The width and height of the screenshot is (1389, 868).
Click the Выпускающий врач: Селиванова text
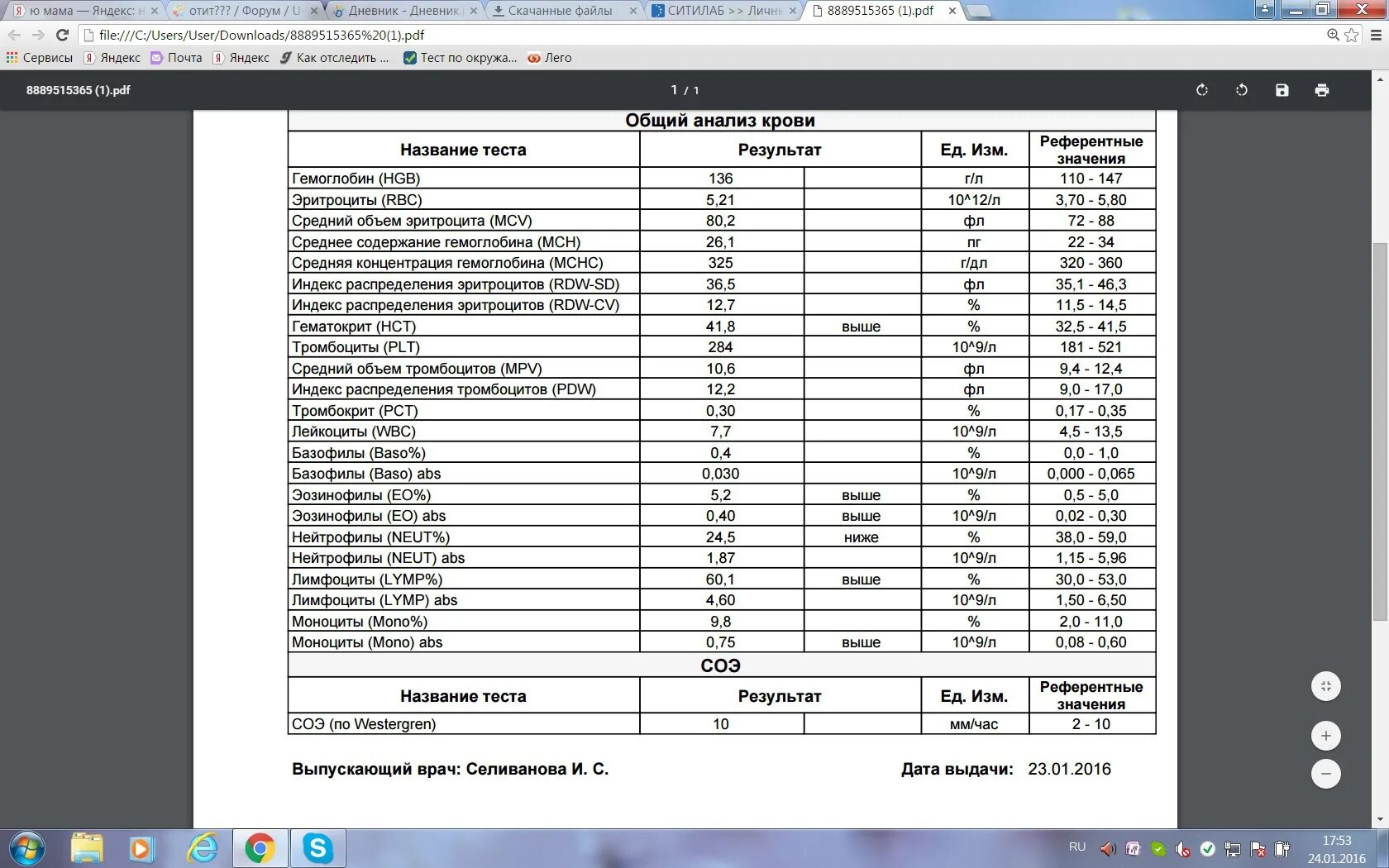[x=450, y=769]
